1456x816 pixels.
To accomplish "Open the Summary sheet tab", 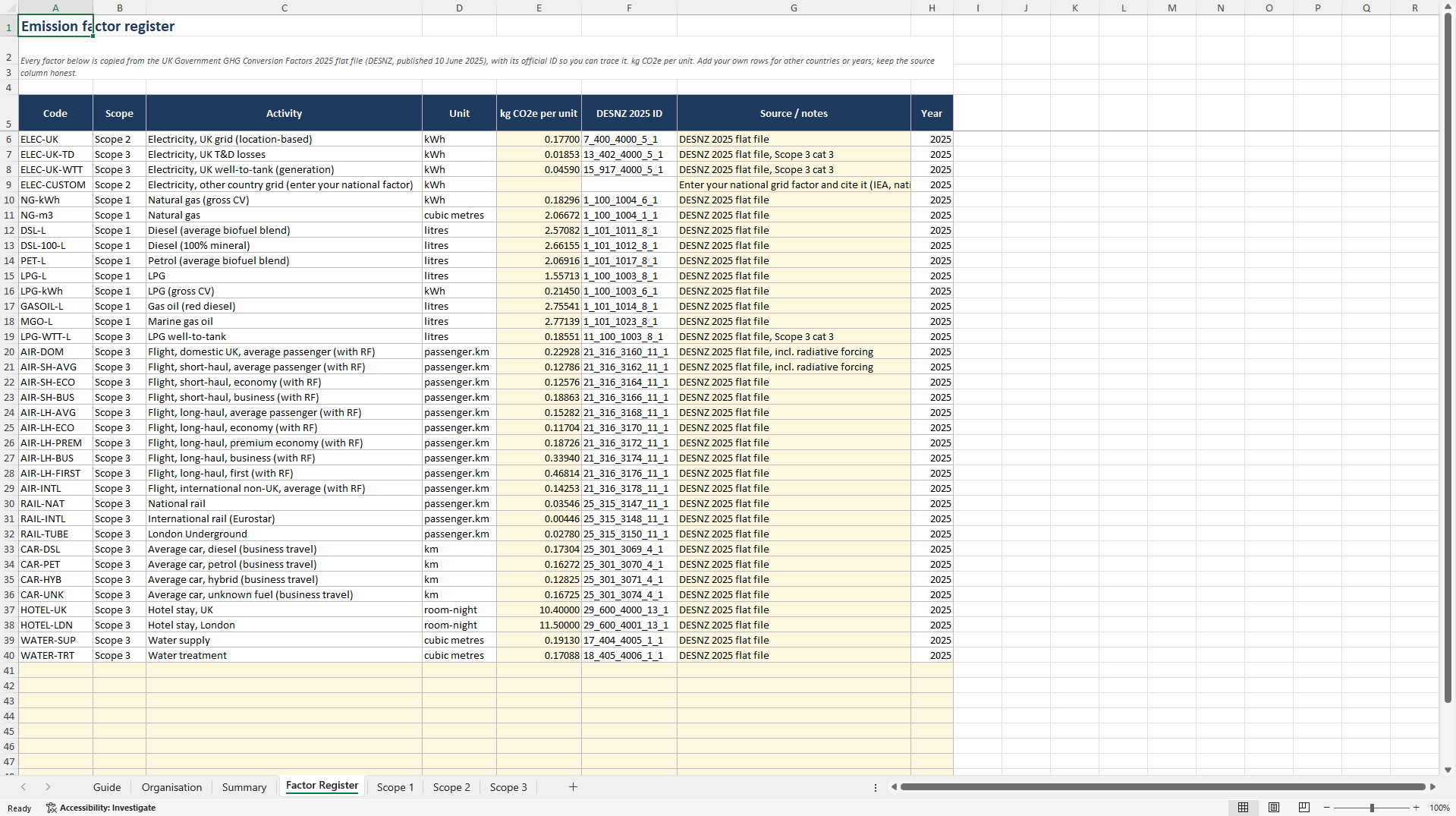I will [244, 787].
